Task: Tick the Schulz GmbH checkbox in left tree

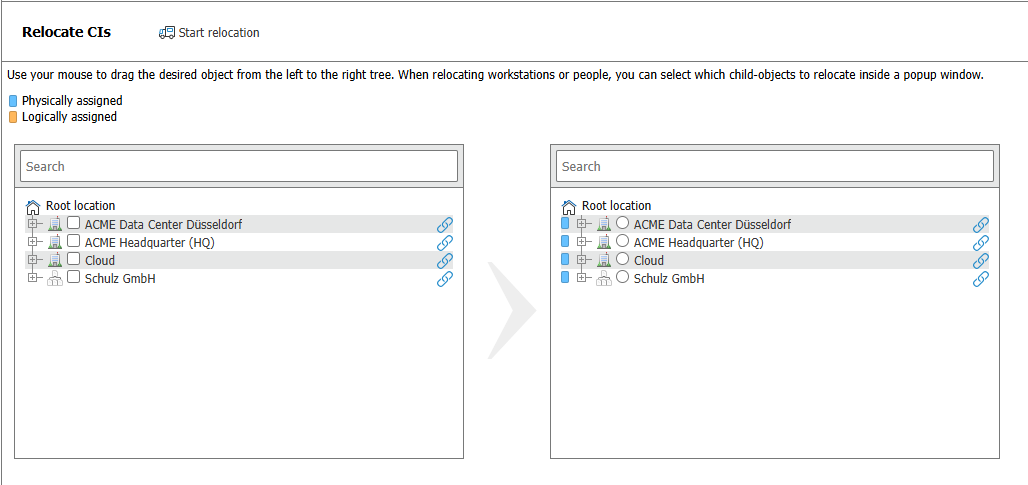Action: pos(74,277)
